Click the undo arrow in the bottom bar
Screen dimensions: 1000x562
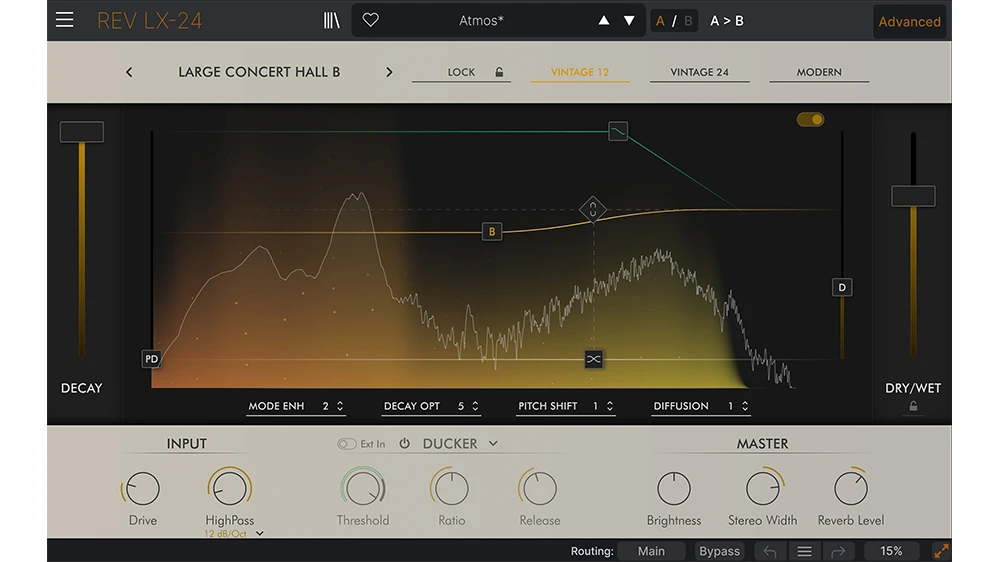[770, 551]
